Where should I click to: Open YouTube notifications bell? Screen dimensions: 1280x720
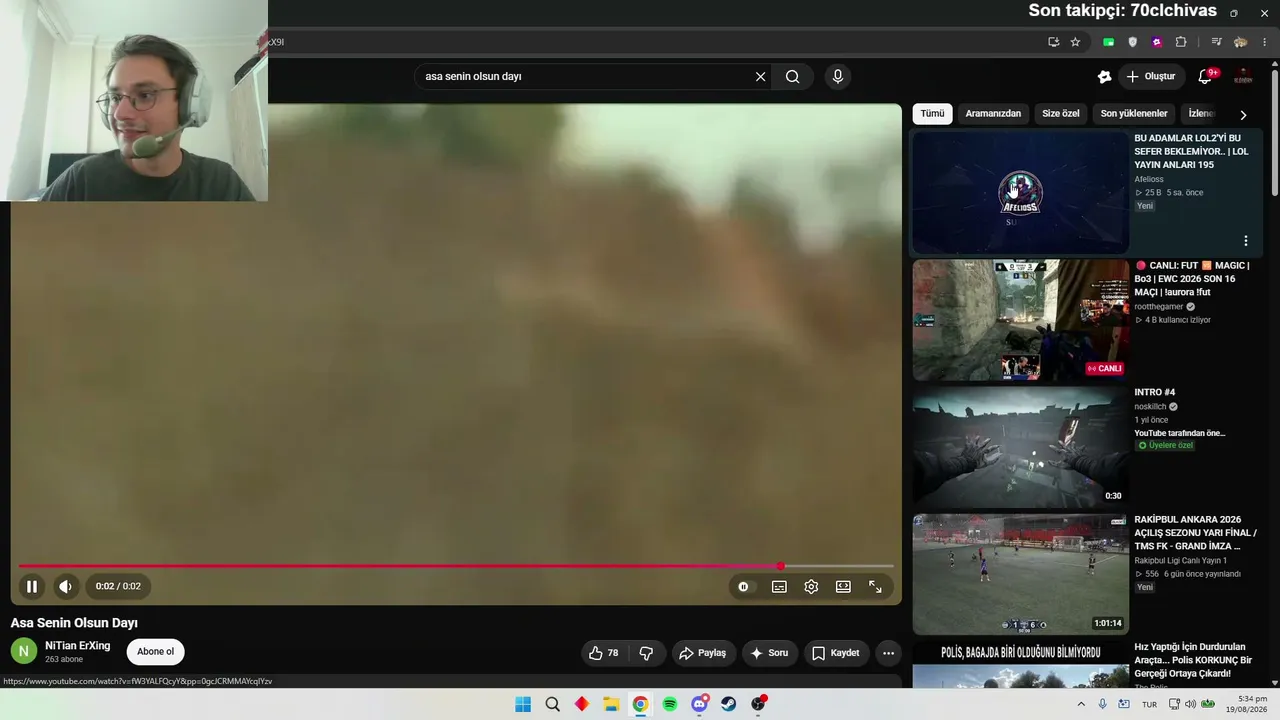pyautogui.click(x=1205, y=76)
